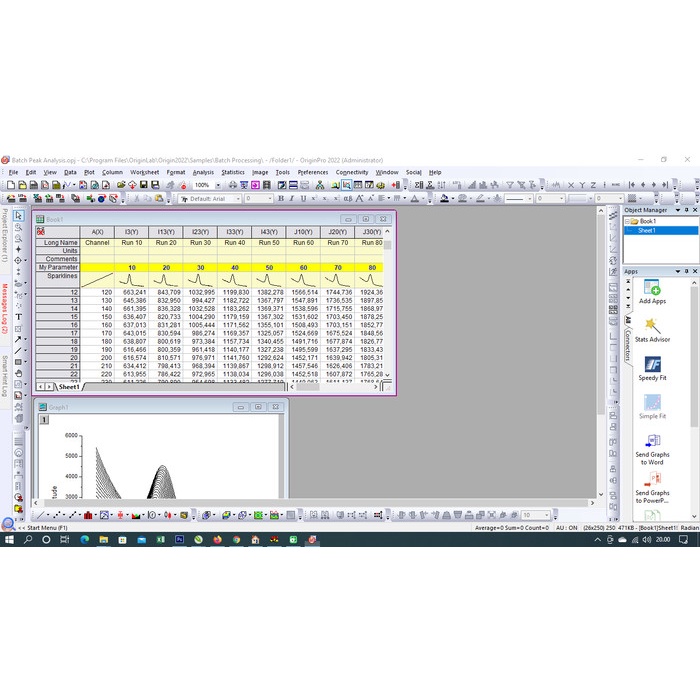Click the Statistics on Columns sigma icon
Screen dimensions: 700x700
419,185
